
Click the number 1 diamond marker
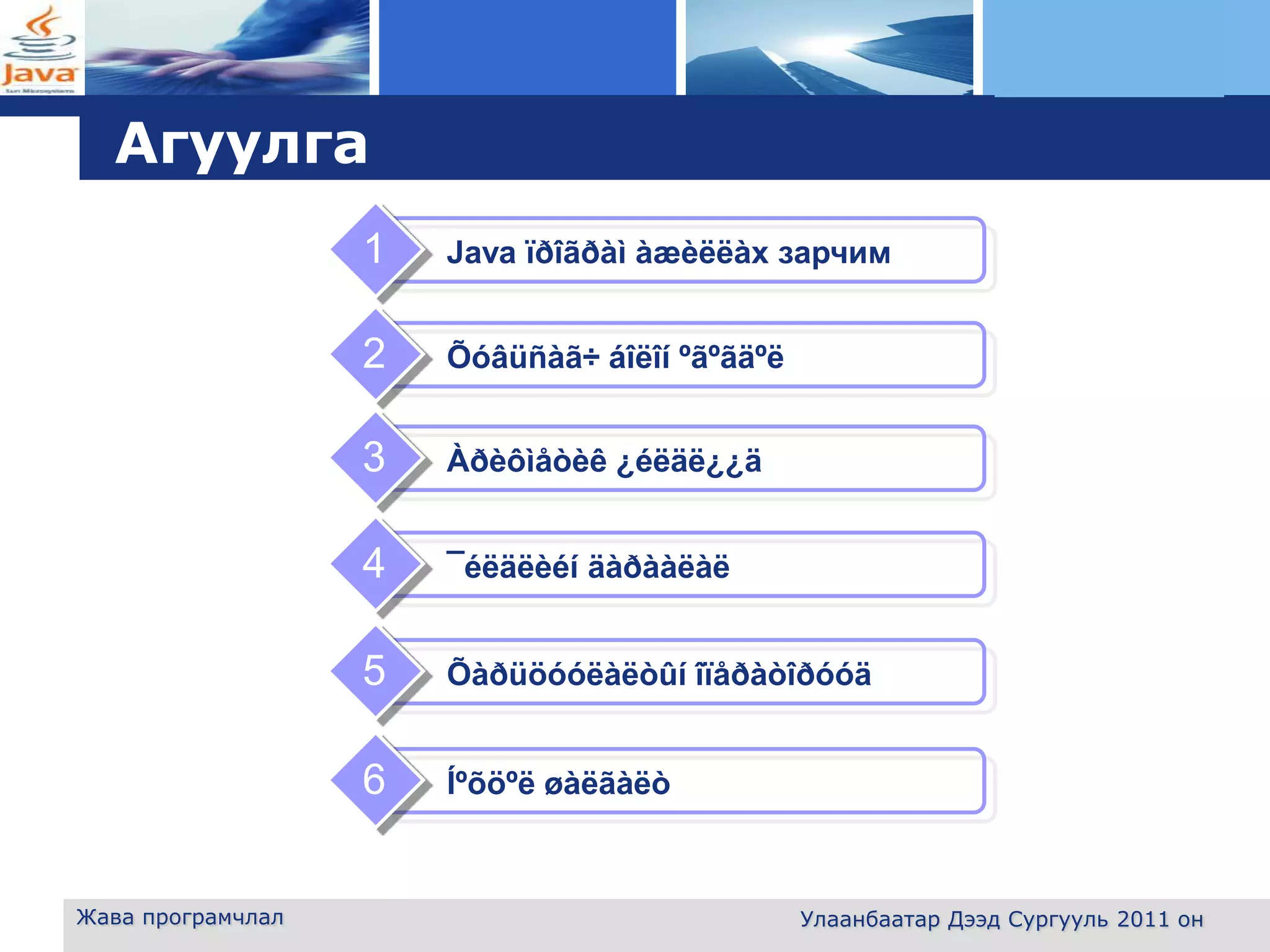coord(375,249)
